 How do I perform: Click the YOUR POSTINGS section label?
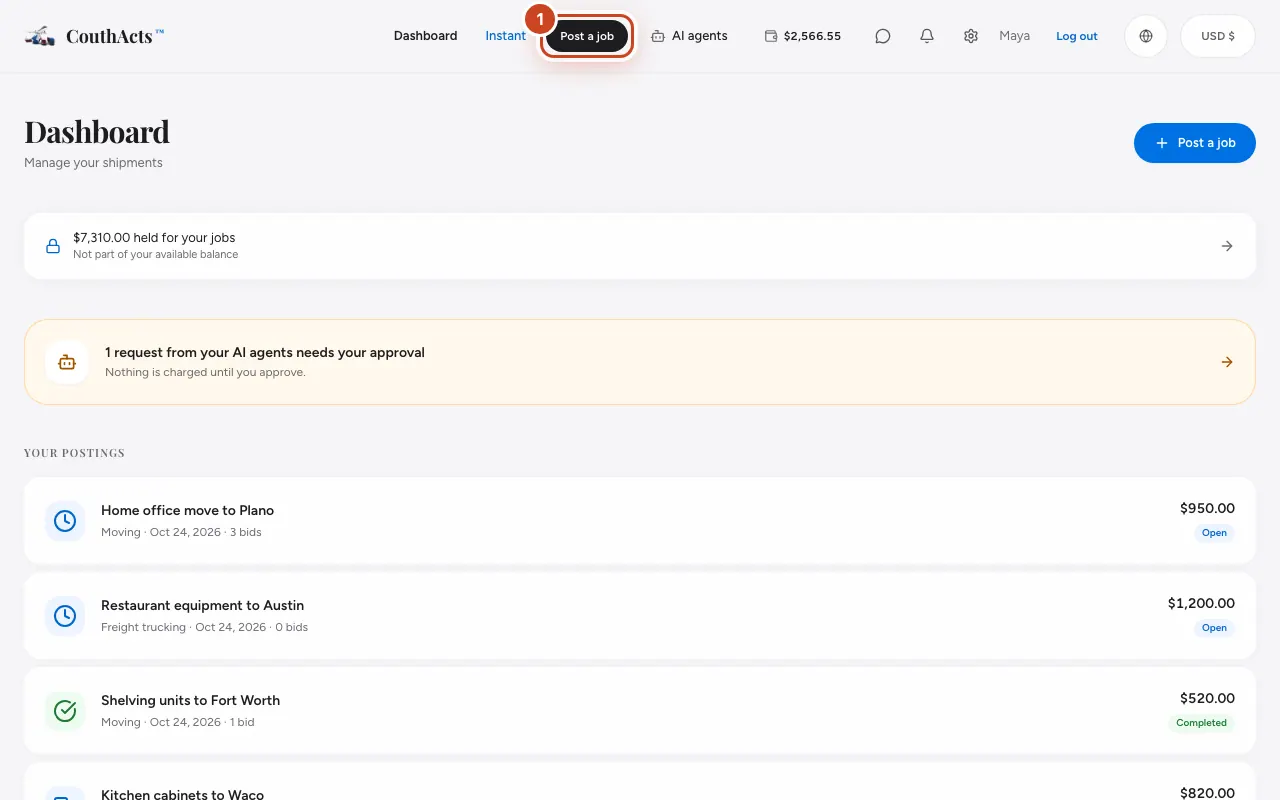[x=74, y=453]
